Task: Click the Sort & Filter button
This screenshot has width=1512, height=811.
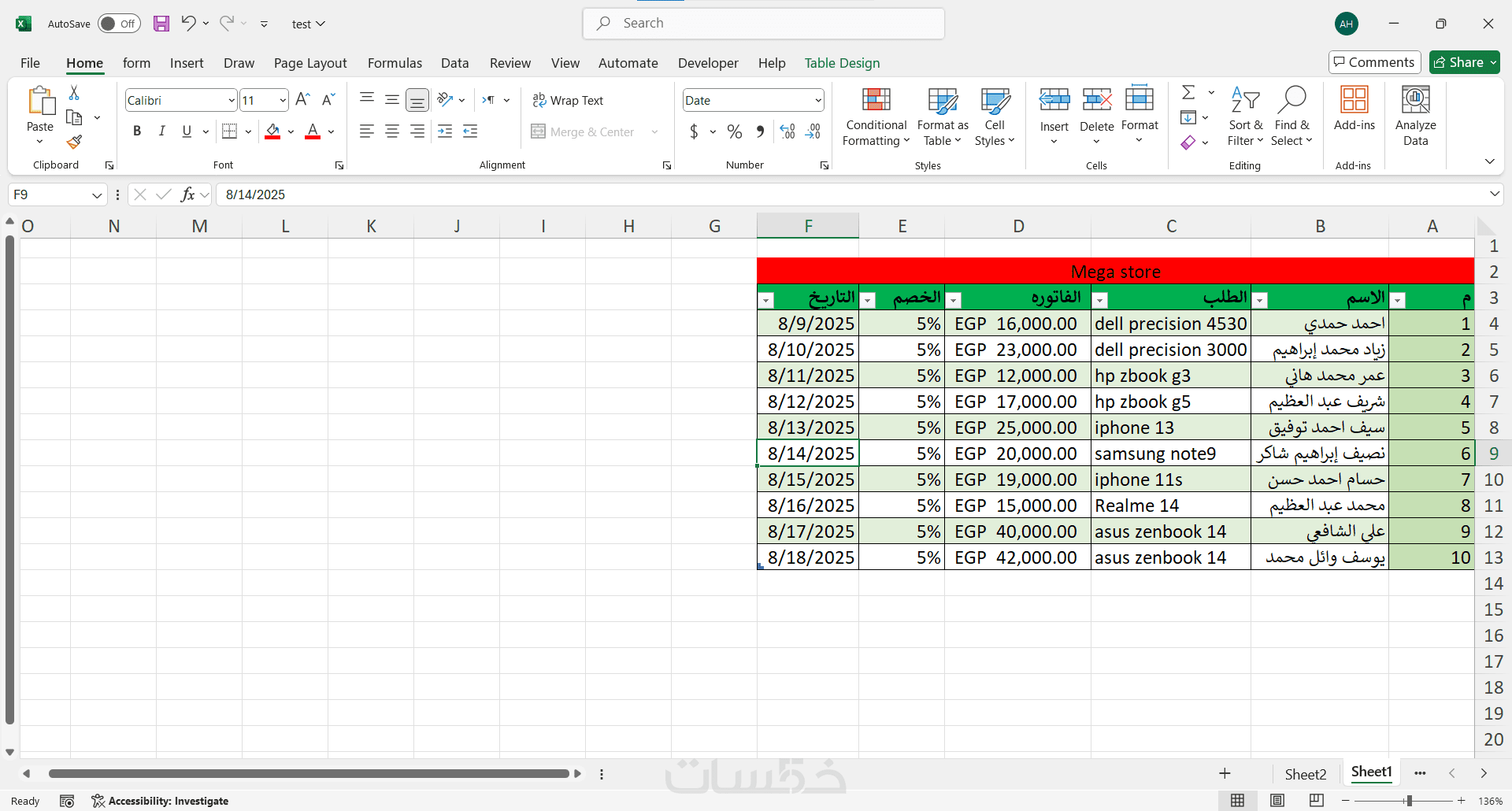Action: (x=1245, y=116)
